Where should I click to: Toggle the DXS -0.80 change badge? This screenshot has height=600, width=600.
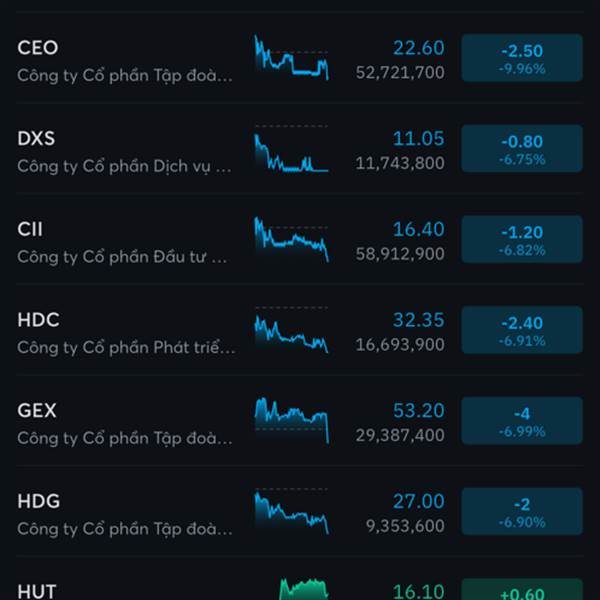522,148
